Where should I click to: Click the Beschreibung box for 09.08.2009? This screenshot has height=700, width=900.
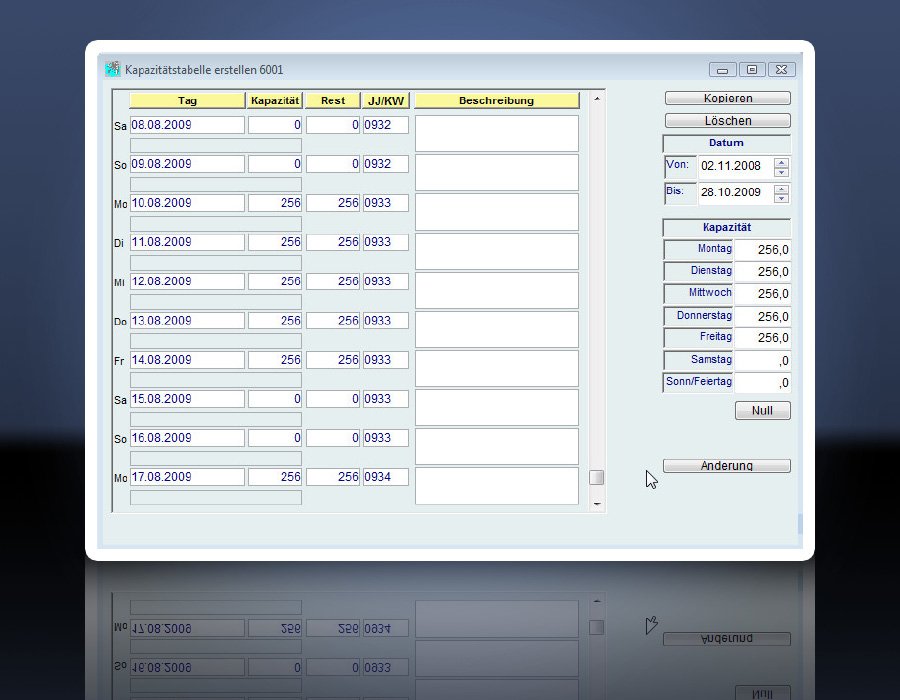(x=496, y=173)
